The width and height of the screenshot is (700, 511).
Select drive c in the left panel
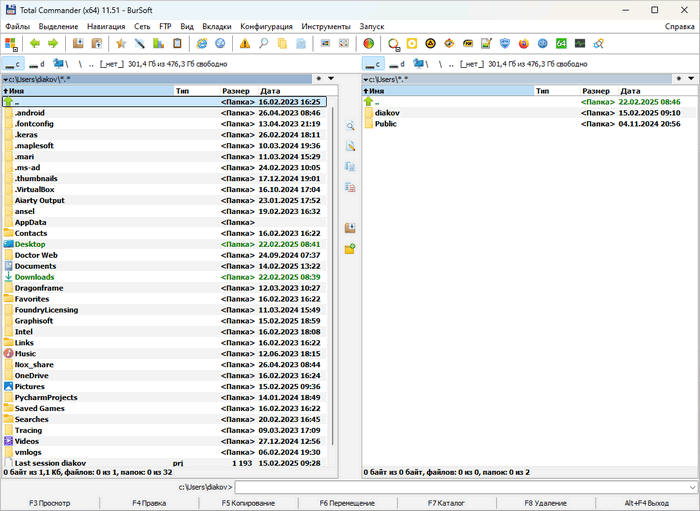[13, 64]
